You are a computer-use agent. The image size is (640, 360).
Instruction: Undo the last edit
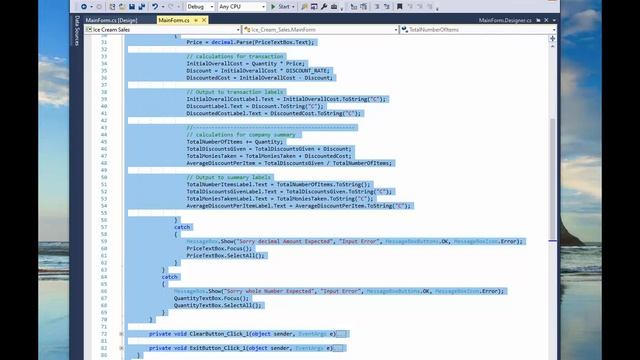click(155, 7)
